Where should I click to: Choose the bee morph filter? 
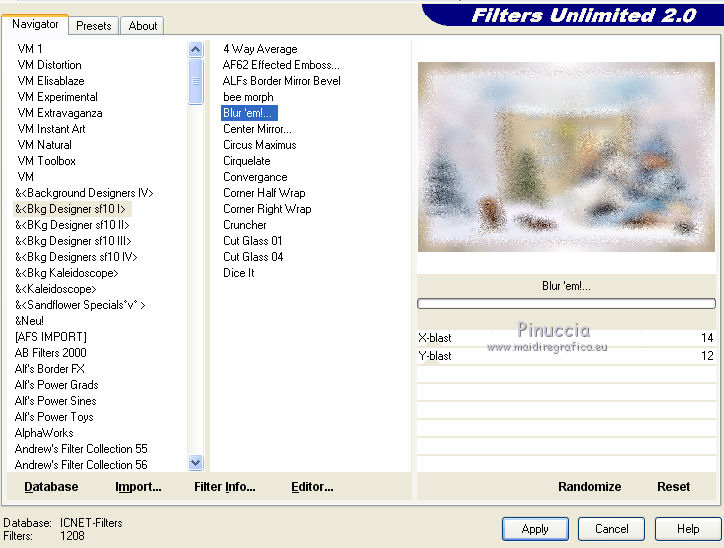point(248,97)
